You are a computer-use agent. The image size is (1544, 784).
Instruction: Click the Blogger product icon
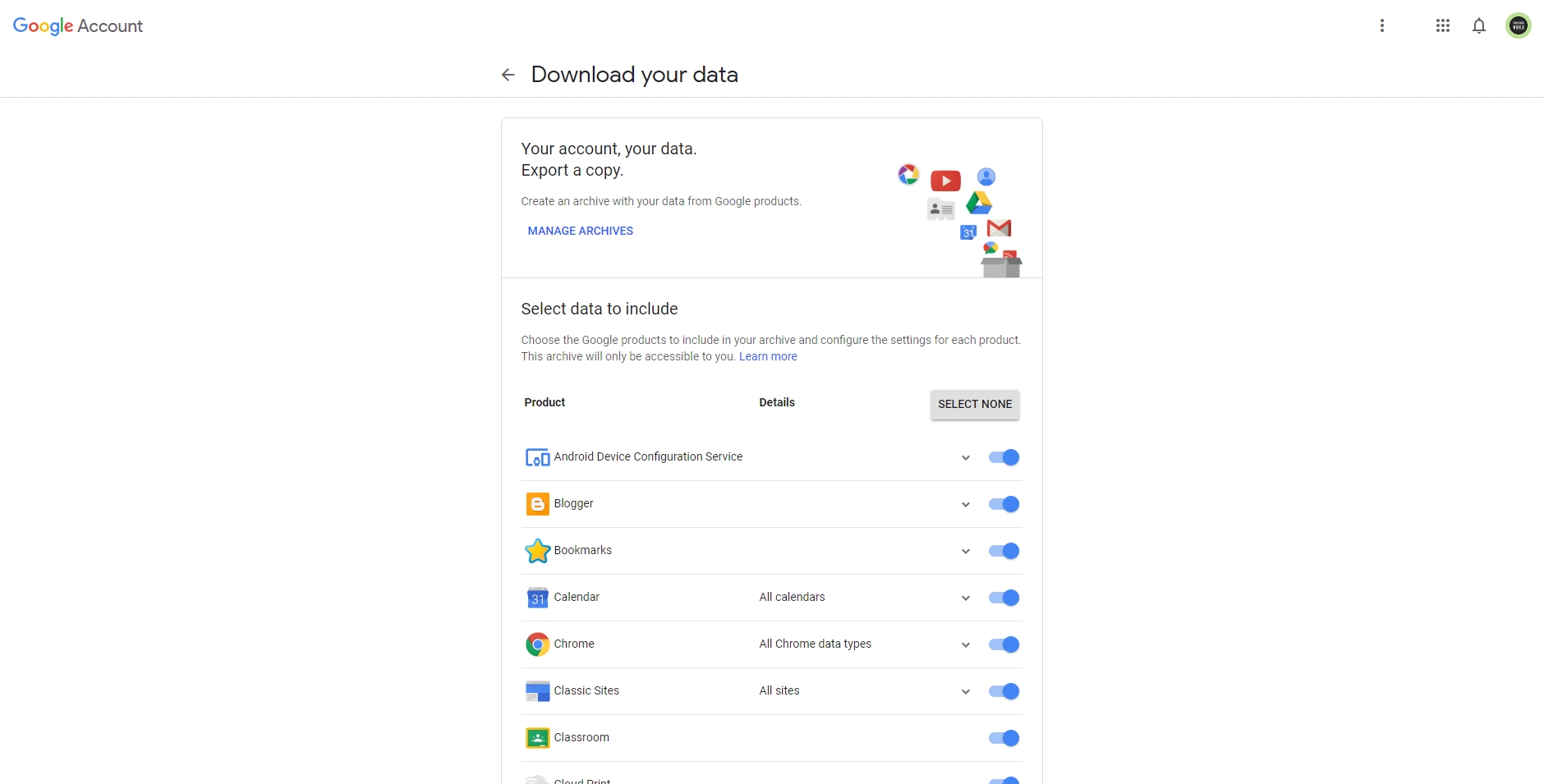pyautogui.click(x=538, y=504)
